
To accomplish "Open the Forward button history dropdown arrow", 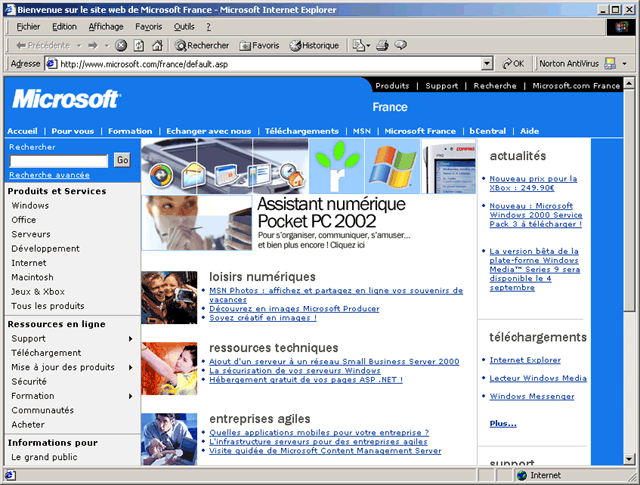I will 107,46.
